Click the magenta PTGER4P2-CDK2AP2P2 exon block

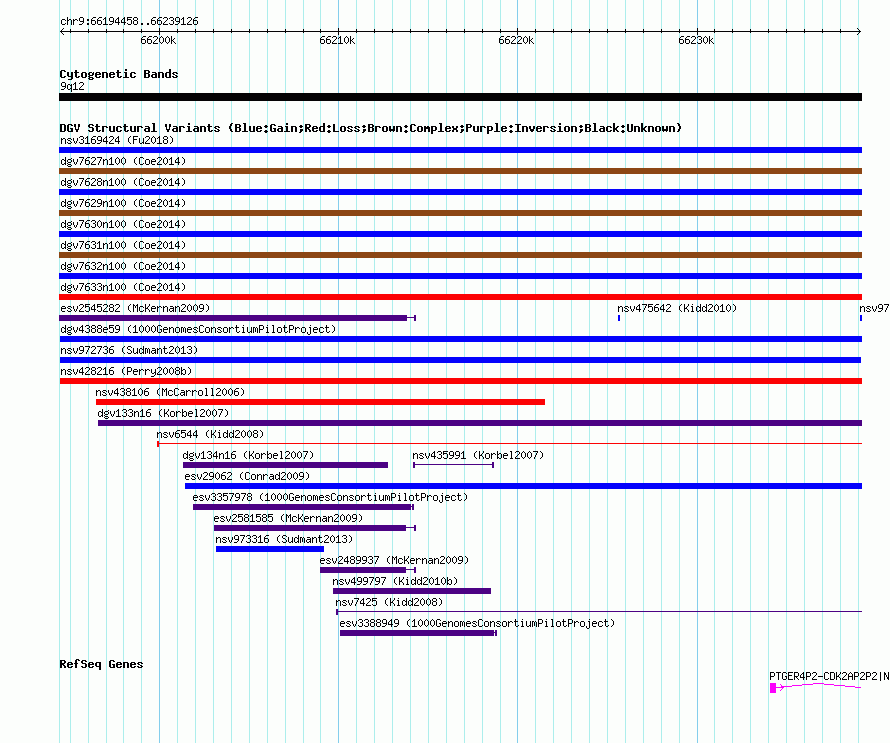(x=773, y=688)
